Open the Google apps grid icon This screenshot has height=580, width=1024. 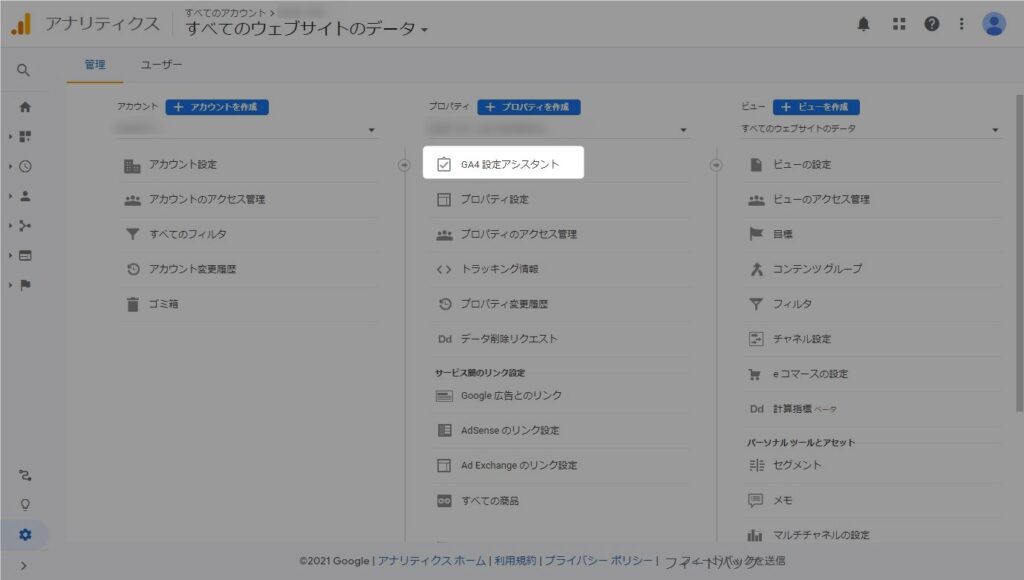pos(898,24)
